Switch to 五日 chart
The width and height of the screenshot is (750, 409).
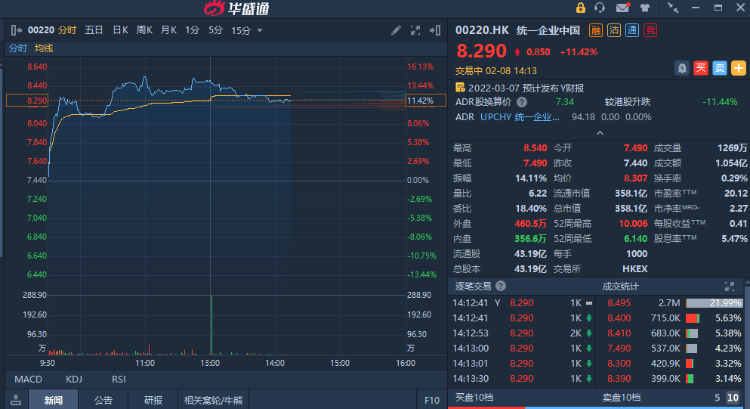pos(94,31)
